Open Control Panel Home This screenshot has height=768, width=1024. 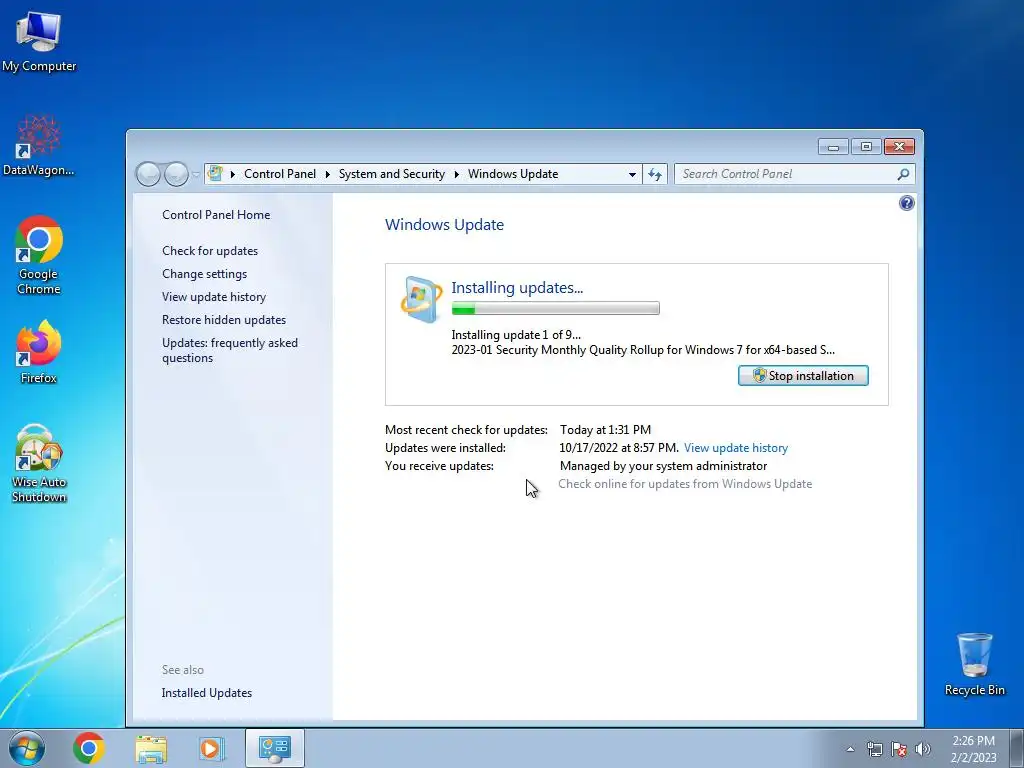click(x=216, y=215)
